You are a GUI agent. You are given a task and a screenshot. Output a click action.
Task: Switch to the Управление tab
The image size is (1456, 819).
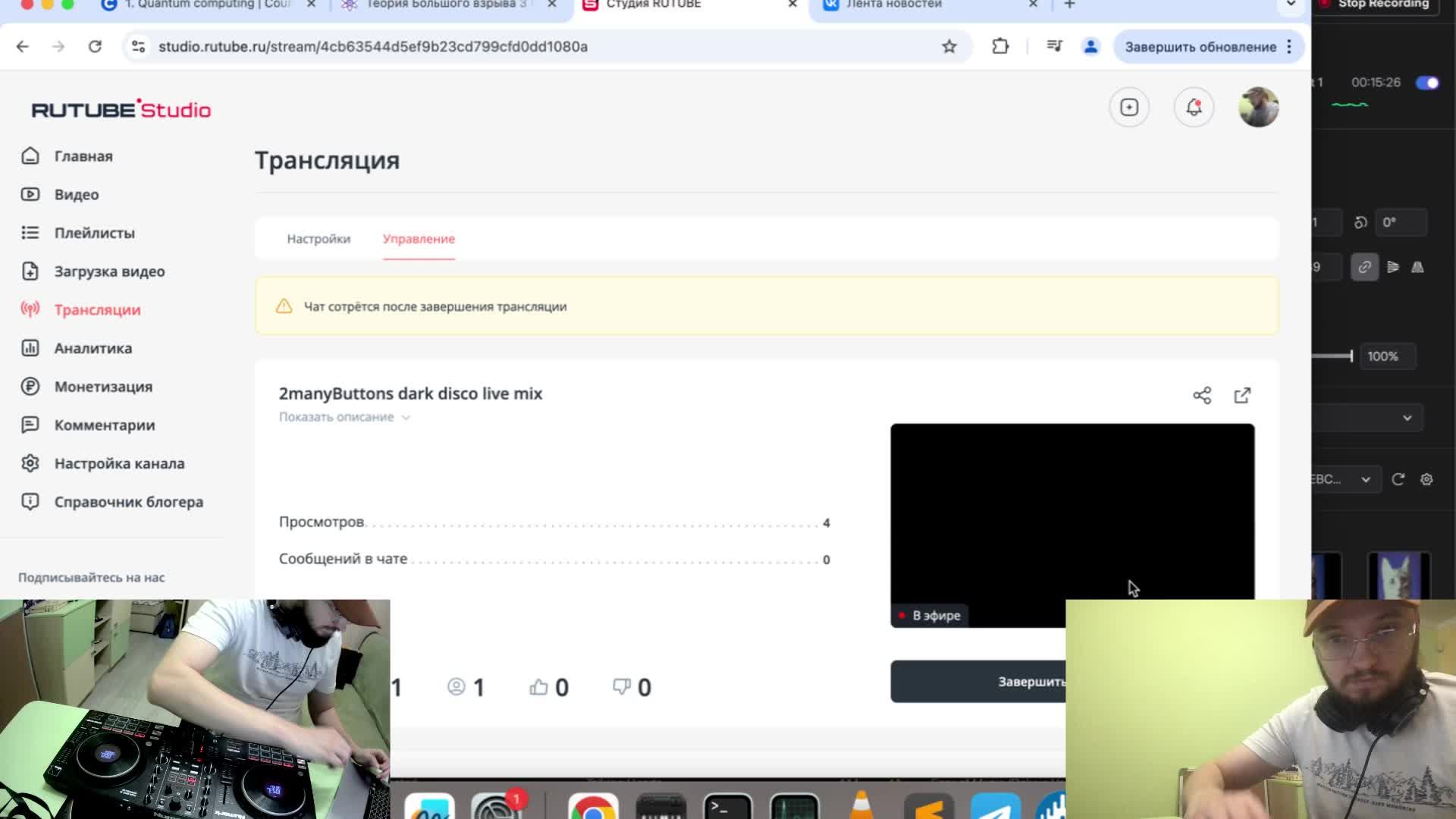pos(419,239)
